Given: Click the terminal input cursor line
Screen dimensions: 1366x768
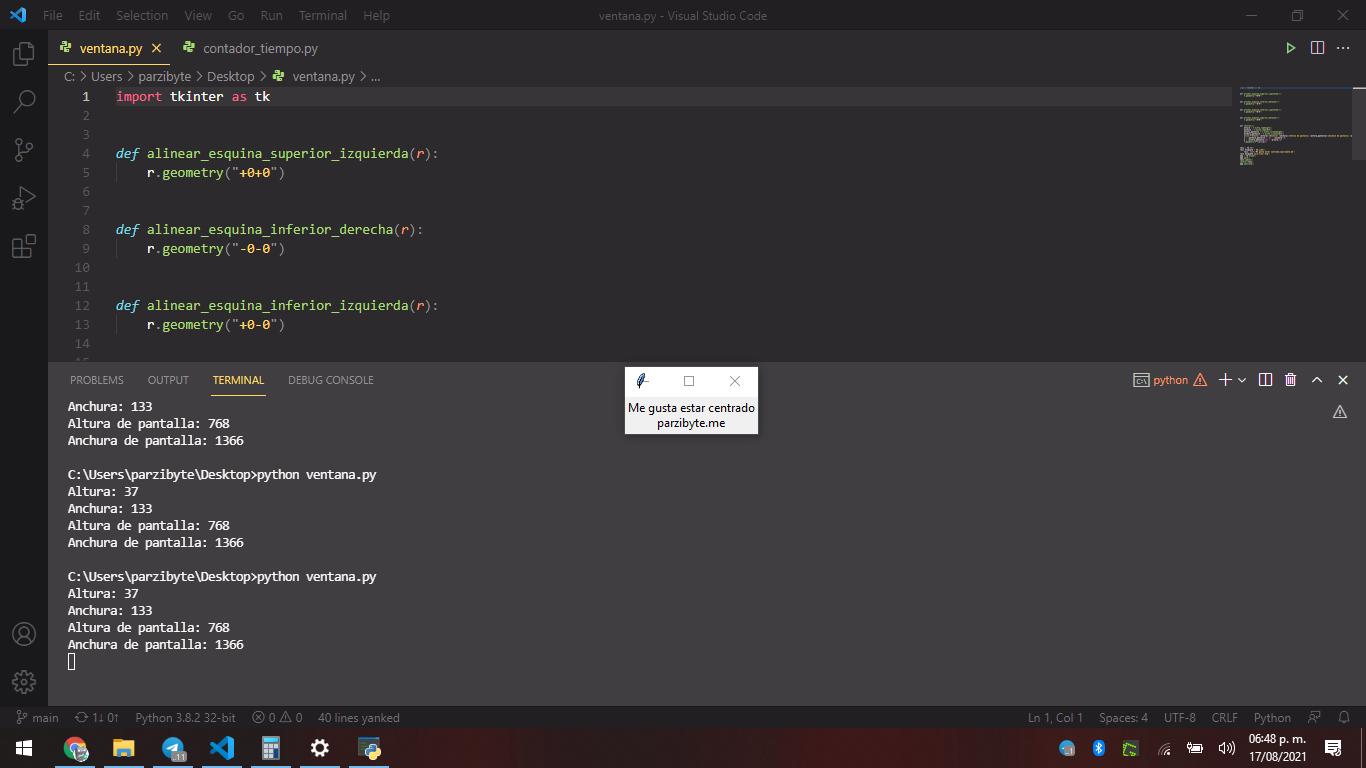Looking at the screenshot, I should tap(71, 662).
